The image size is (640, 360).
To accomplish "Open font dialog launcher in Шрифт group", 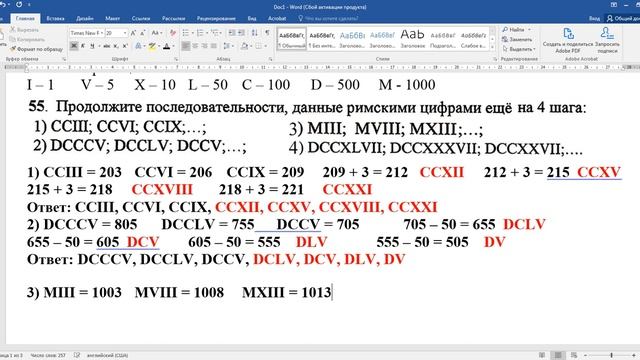I will (x=176, y=59).
